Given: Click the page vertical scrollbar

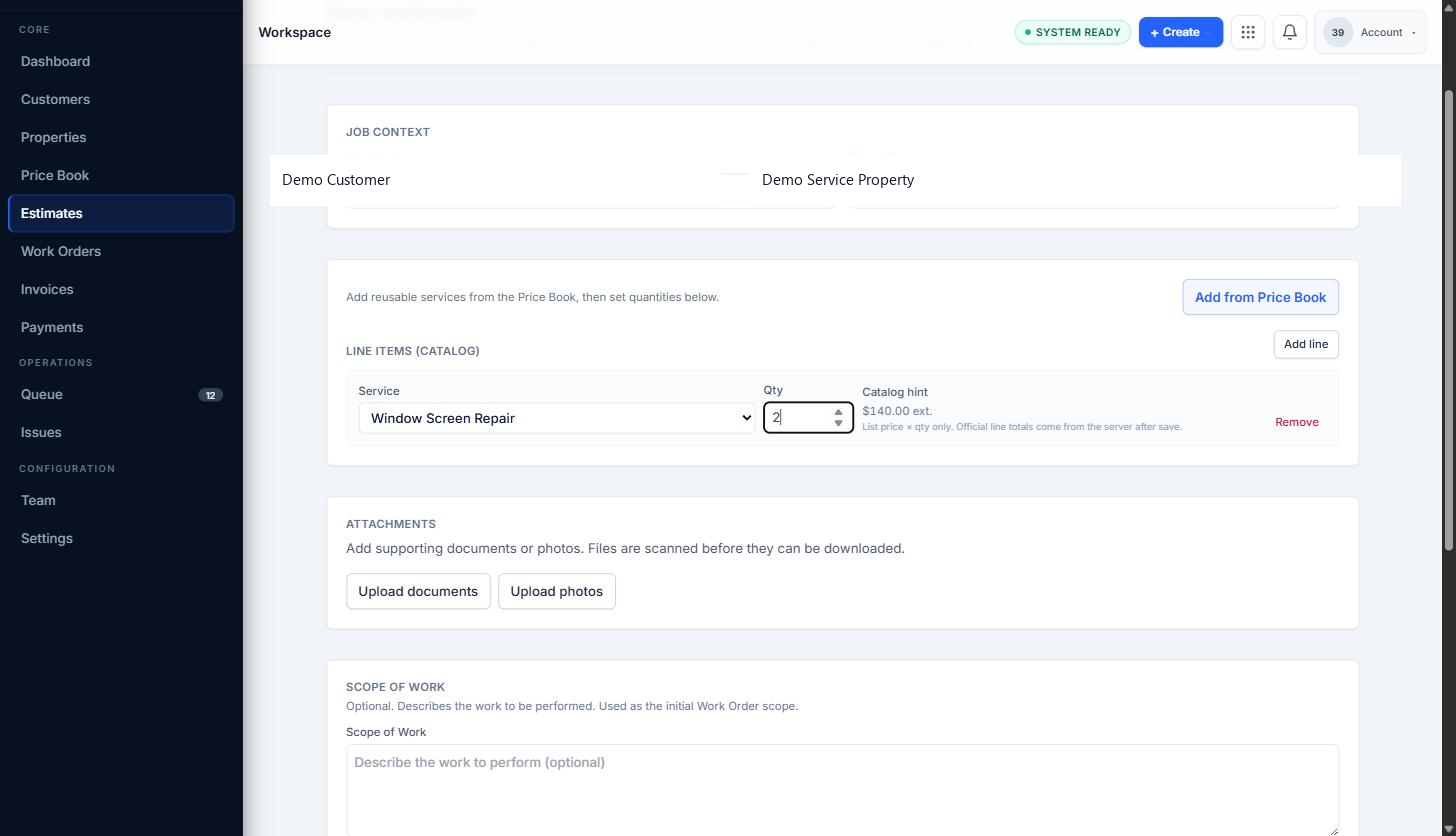Looking at the screenshot, I should (x=1450, y=320).
